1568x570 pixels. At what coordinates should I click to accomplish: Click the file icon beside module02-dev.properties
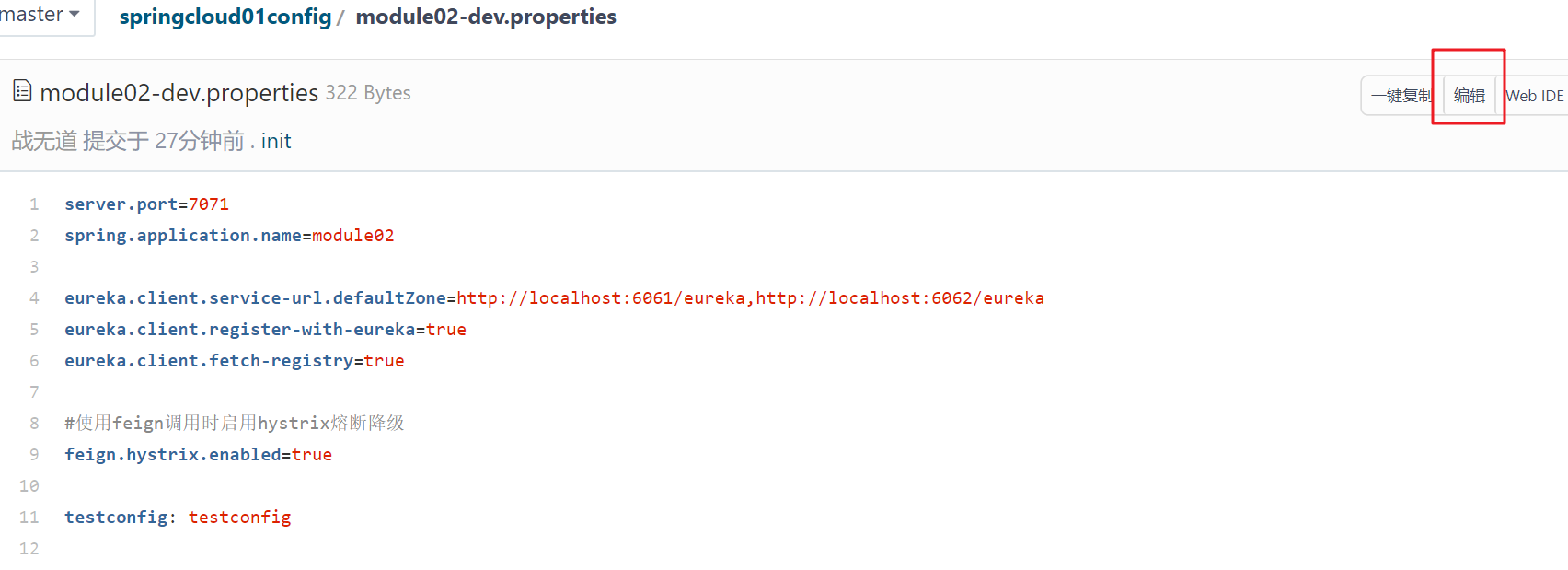click(x=22, y=91)
